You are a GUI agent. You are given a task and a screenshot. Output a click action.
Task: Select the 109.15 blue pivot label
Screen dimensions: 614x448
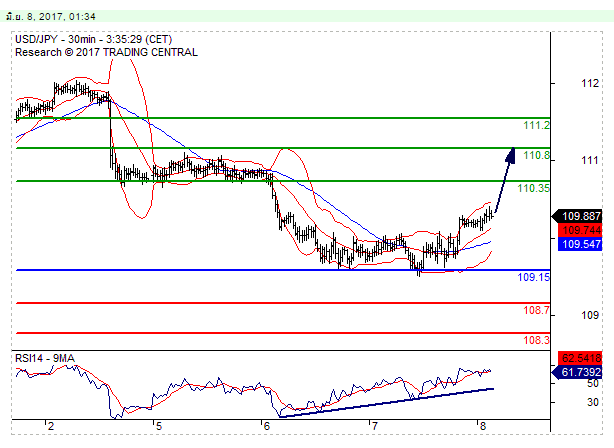coord(533,277)
